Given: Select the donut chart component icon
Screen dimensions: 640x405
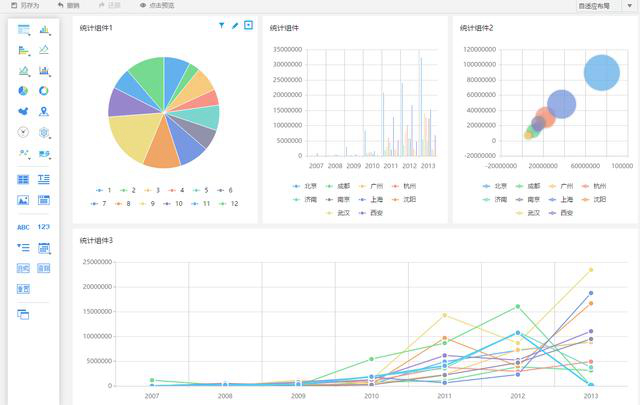Looking at the screenshot, I should [x=44, y=91].
